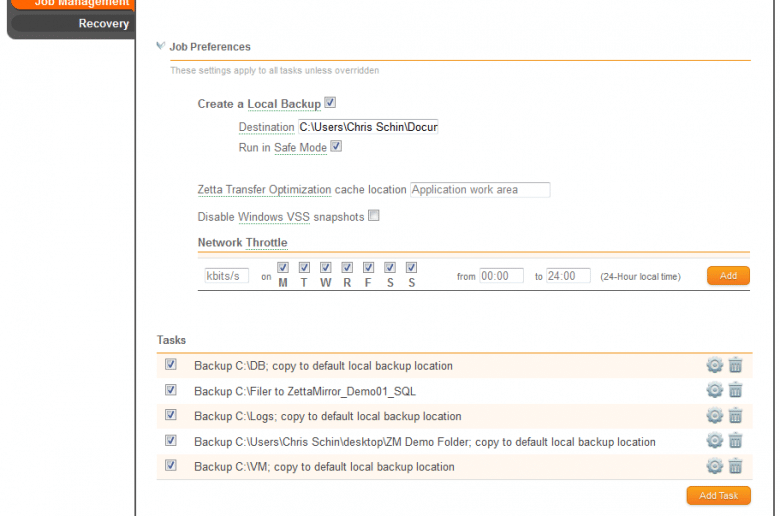Enable Disable Windows VSS snapshots checkbox
The image size is (780, 516).
point(374,215)
